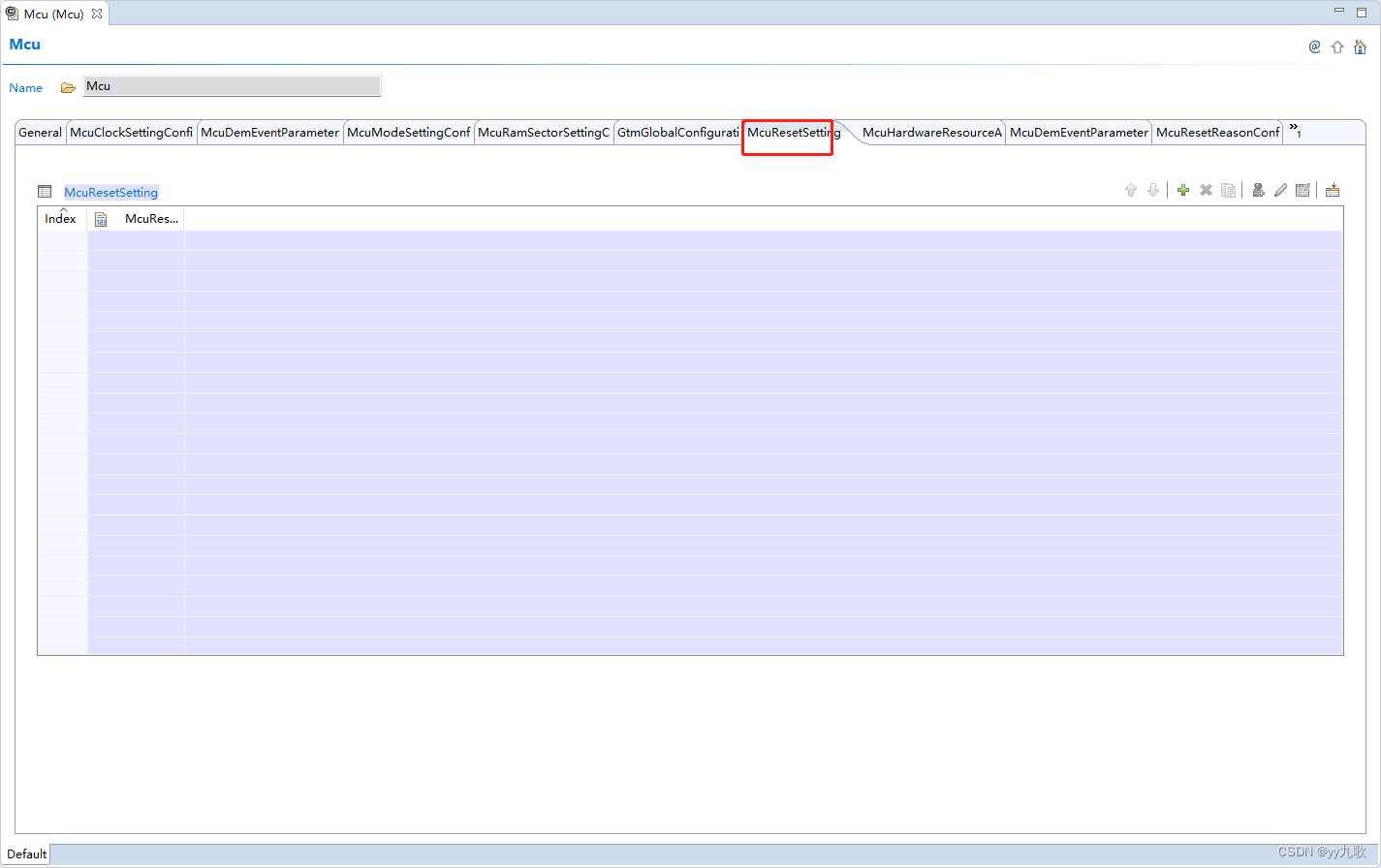This screenshot has width=1381, height=868.
Task: Click the up-arrow icon beside the home icon
Action: coord(1337,46)
